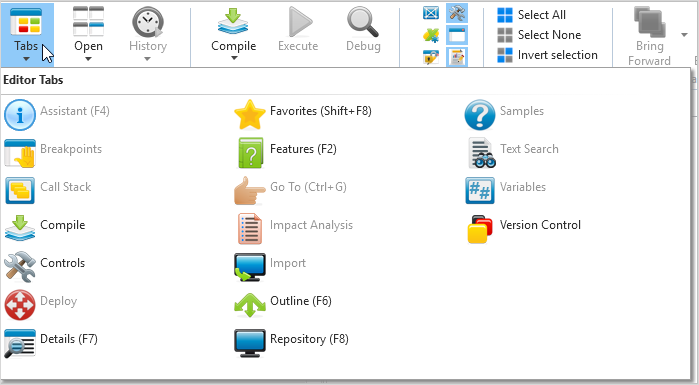Open the Details magnifier list icon
The width and height of the screenshot is (699, 385).
coord(20,343)
